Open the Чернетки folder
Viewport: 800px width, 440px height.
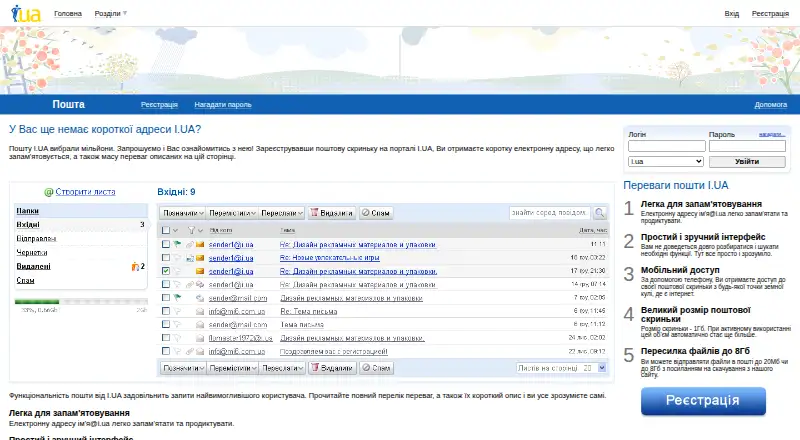(x=32, y=252)
